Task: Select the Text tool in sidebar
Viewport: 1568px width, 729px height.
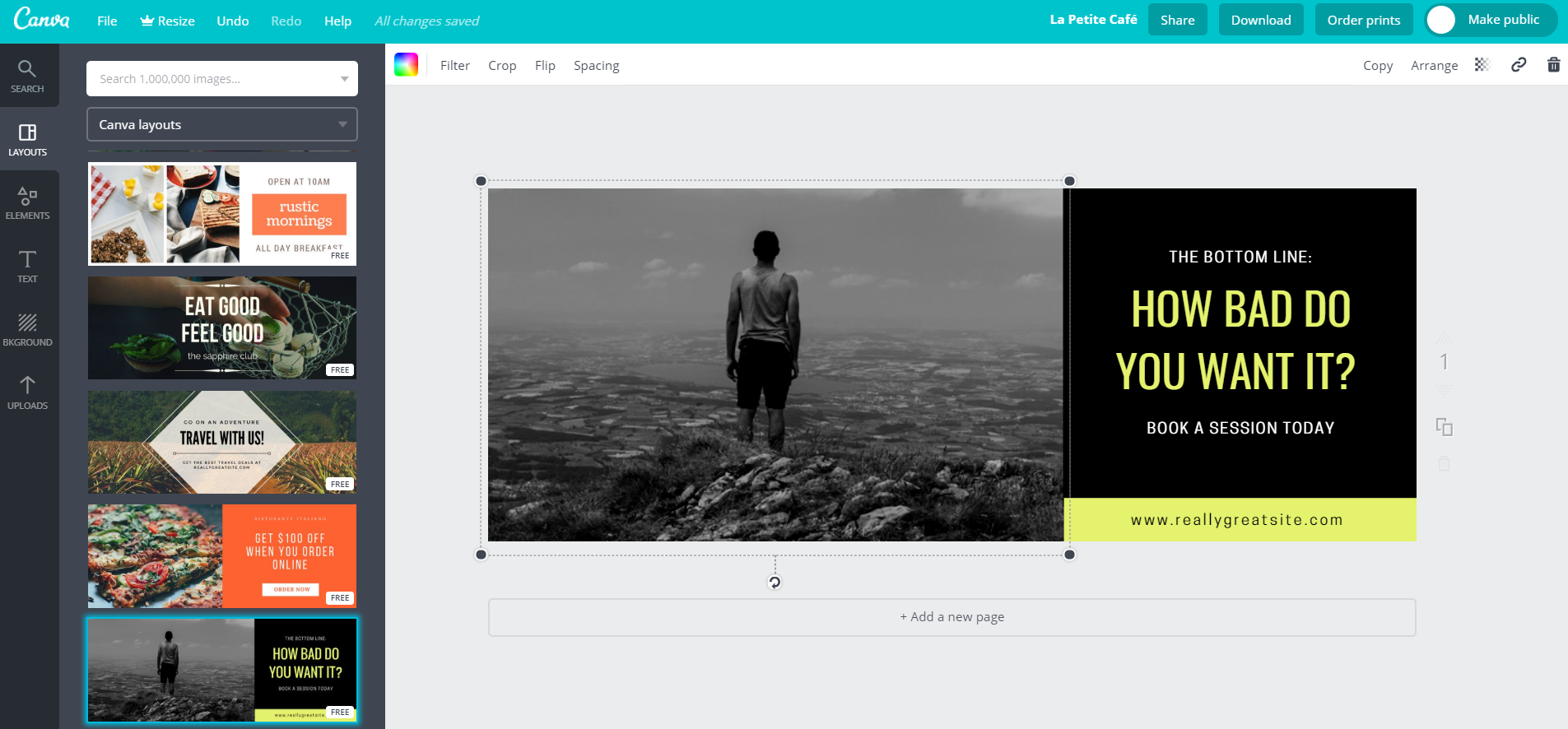Action: [x=27, y=266]
